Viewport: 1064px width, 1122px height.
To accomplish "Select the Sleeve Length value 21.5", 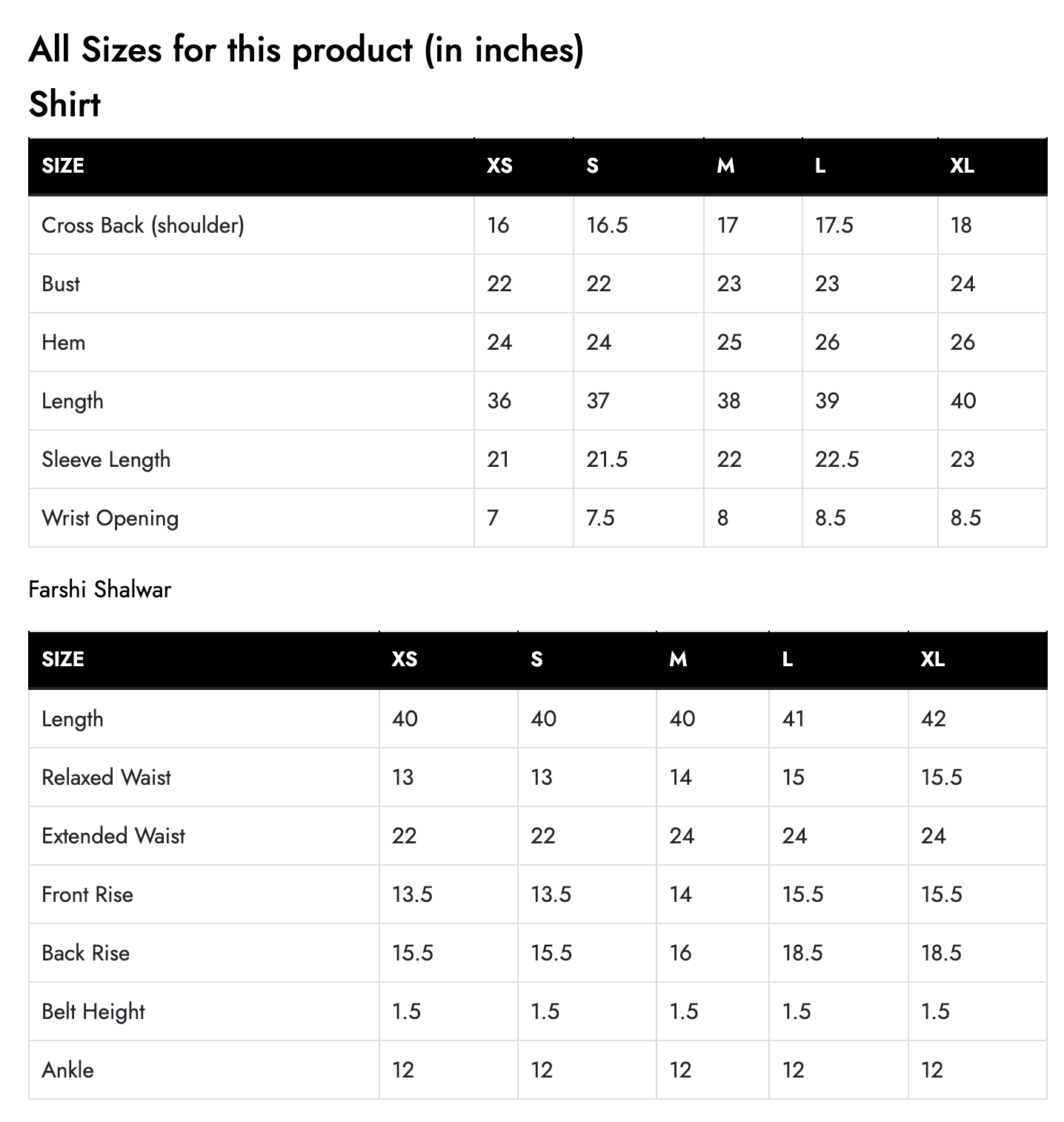I will [607, 459].
